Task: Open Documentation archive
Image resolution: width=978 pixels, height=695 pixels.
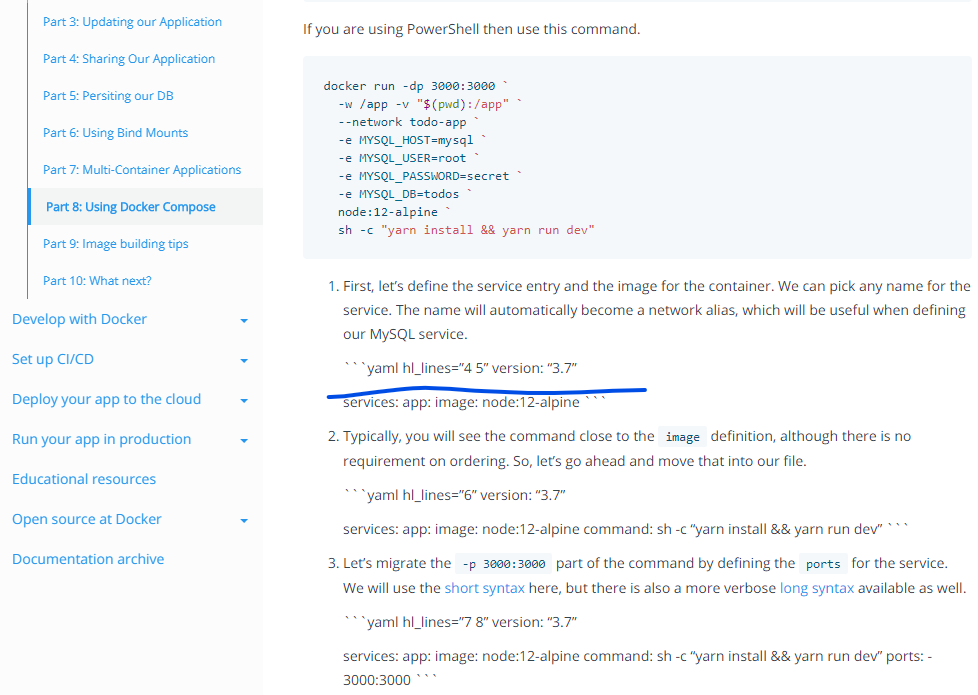Action: 88,559
